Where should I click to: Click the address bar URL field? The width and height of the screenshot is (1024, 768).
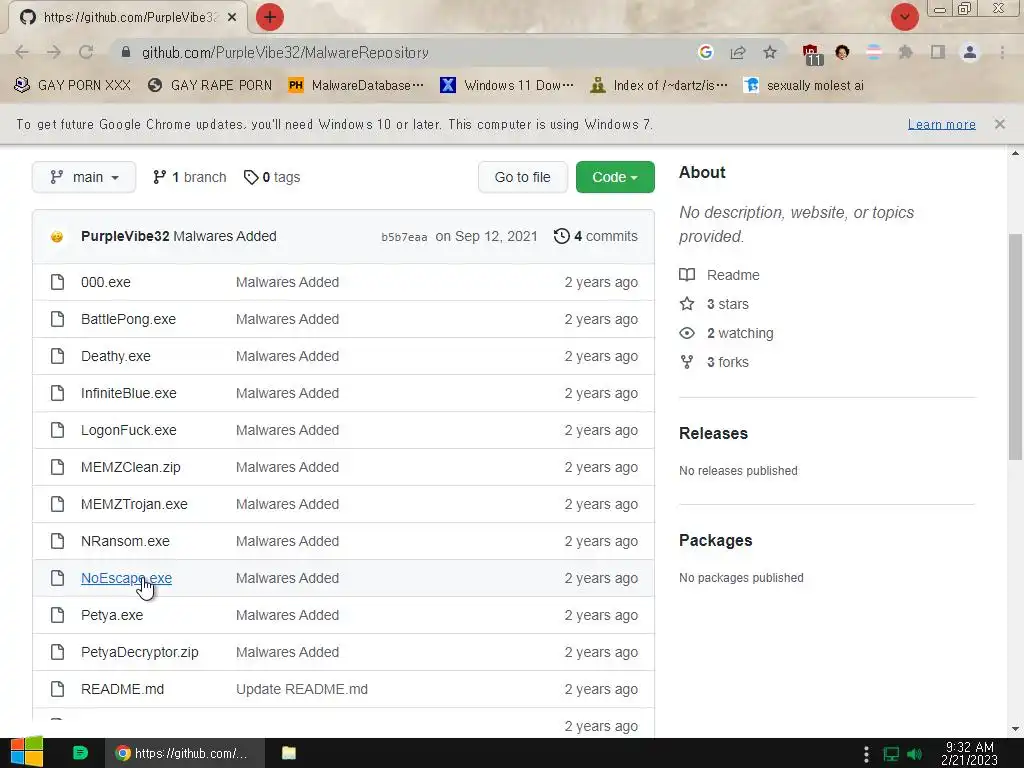[405, 52]
